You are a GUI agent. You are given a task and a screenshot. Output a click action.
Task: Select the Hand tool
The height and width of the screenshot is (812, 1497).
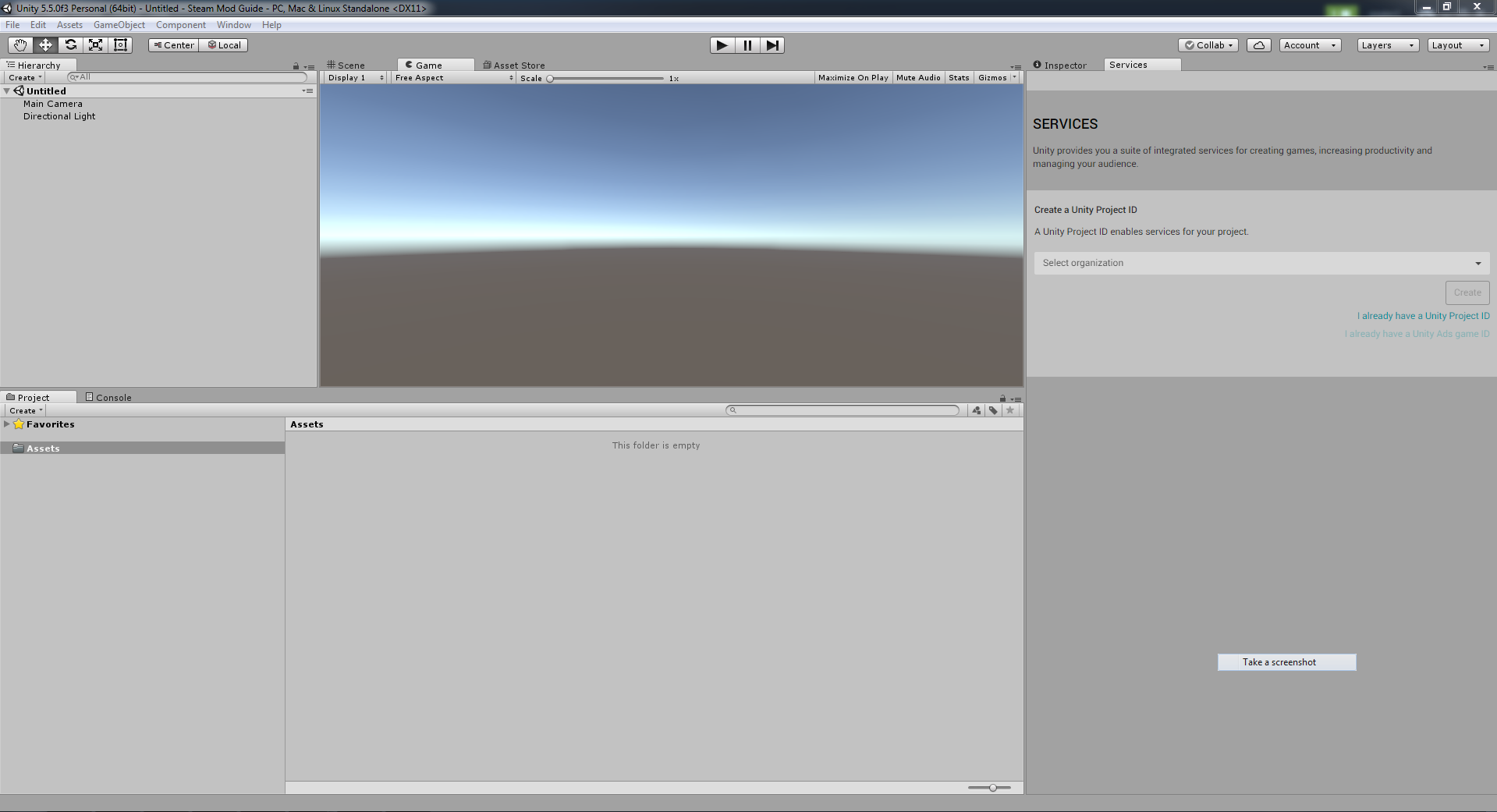(x=20, y=45)
